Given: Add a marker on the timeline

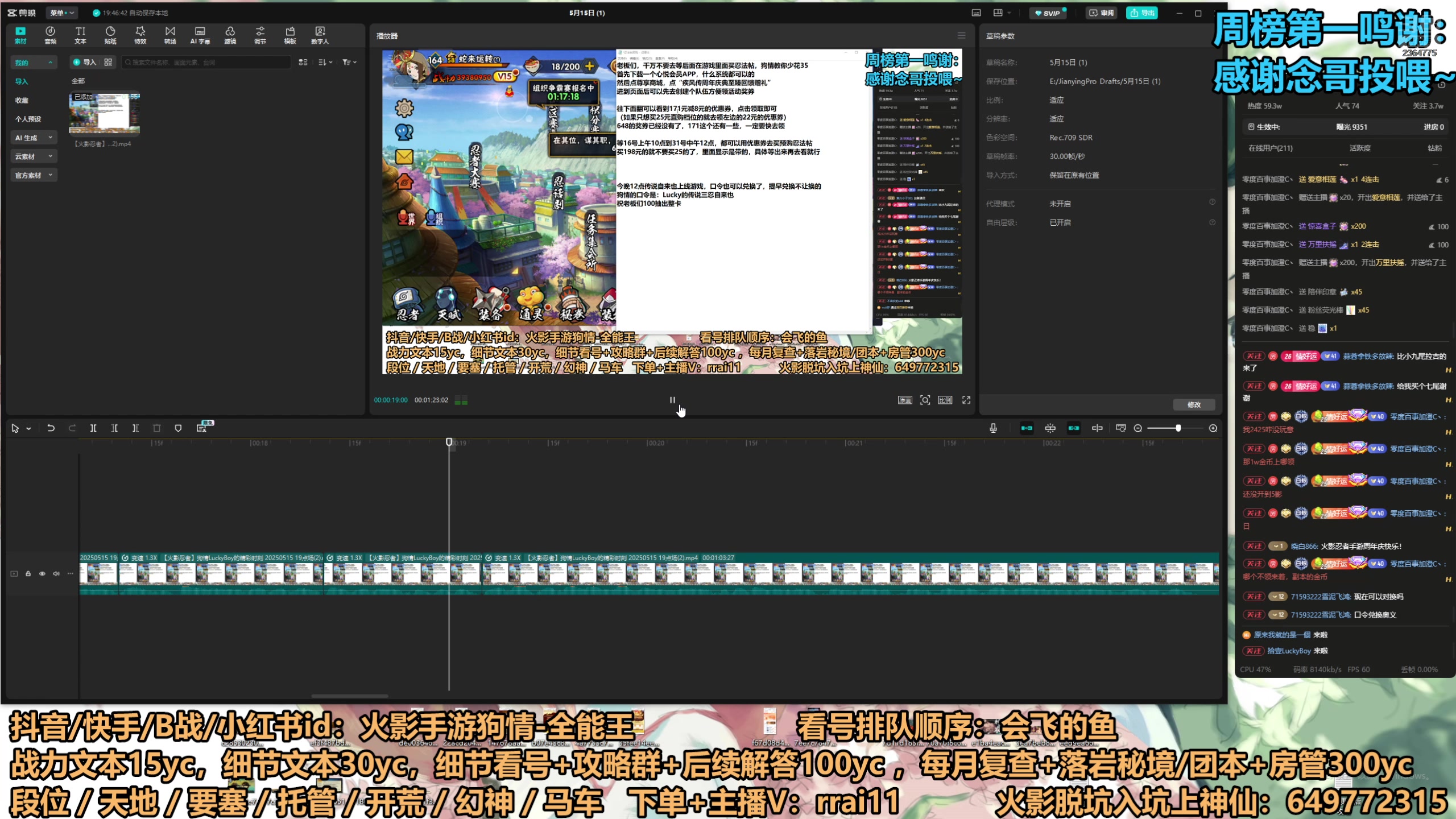Looking at the screenshot, I should (178, 428).
